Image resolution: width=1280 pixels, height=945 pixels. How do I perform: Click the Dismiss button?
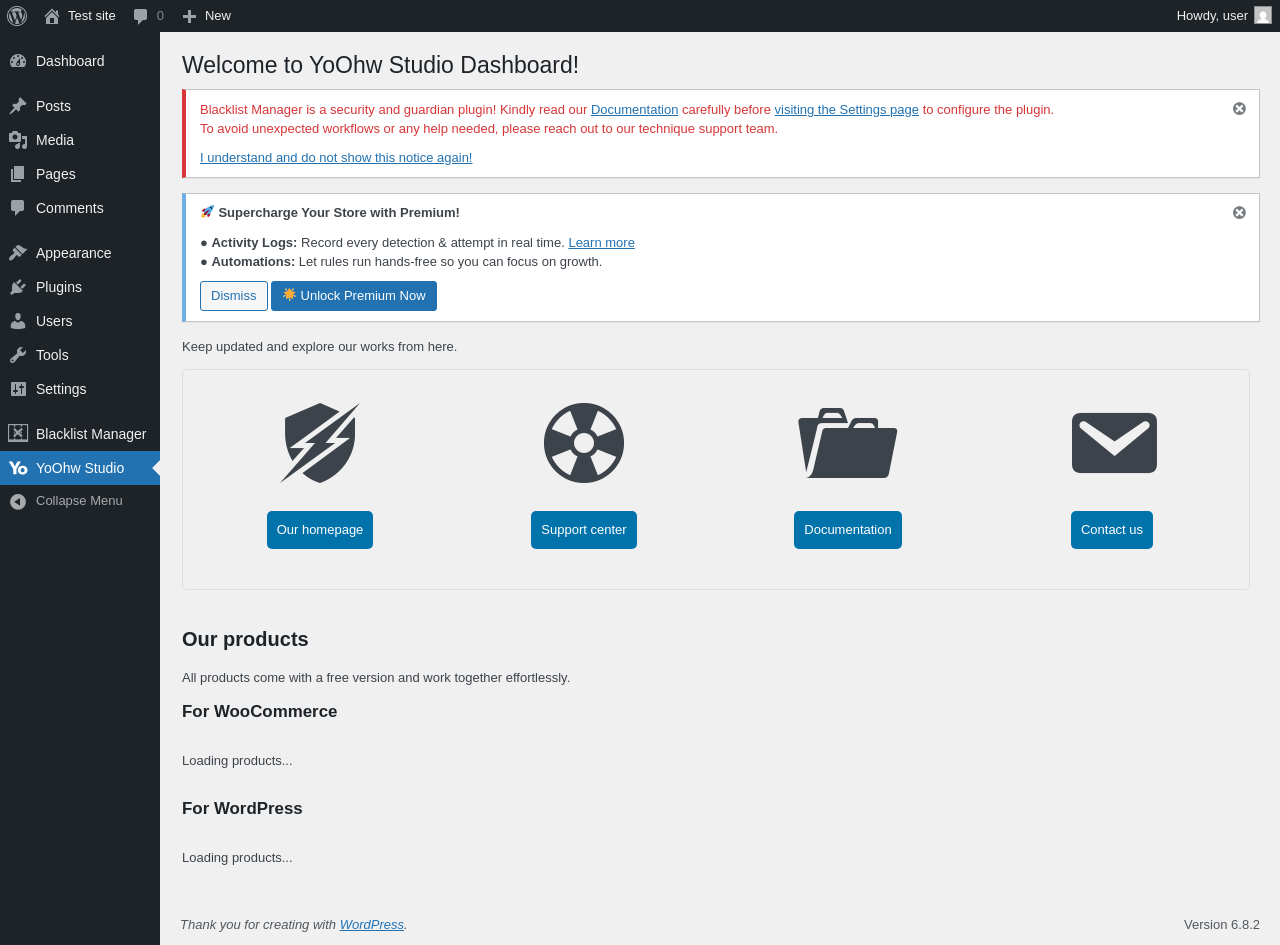pos(234,296)
